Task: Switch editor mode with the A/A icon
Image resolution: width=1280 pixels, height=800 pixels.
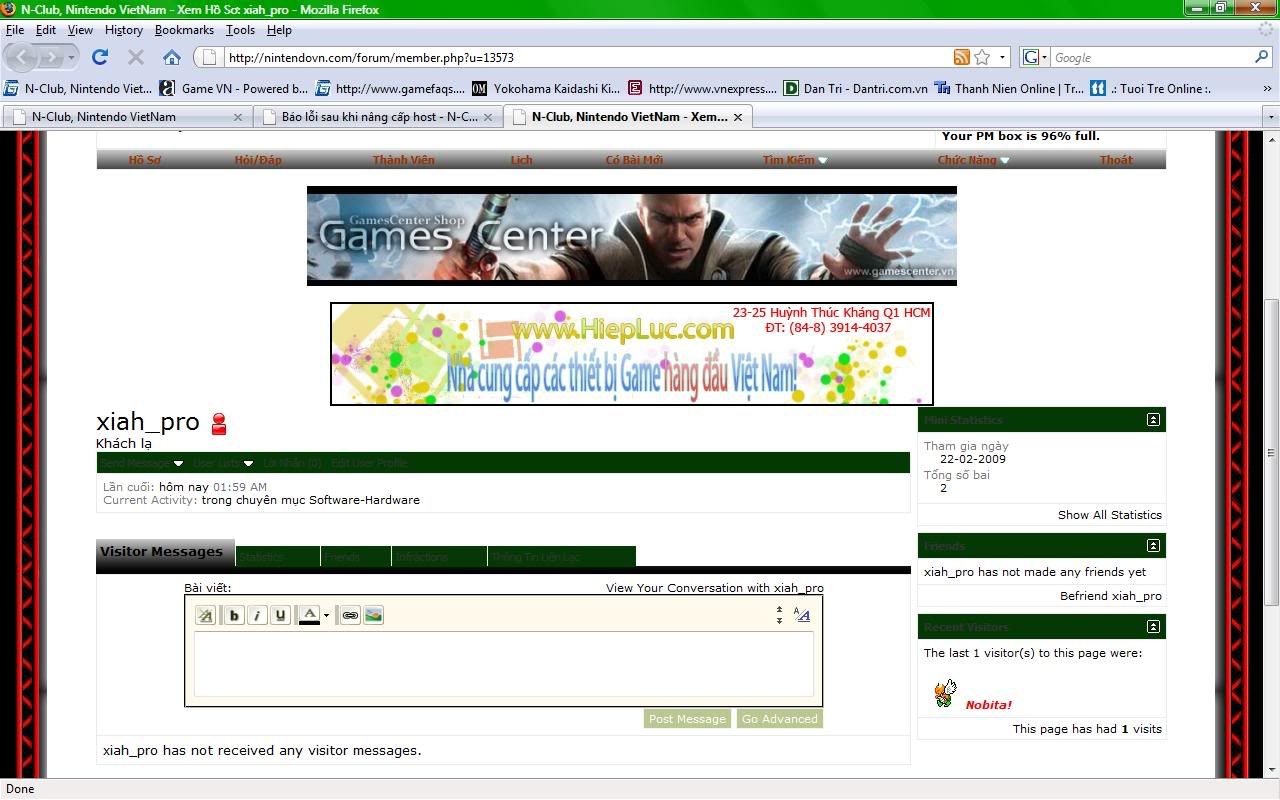Action: (x=801, y=615)
